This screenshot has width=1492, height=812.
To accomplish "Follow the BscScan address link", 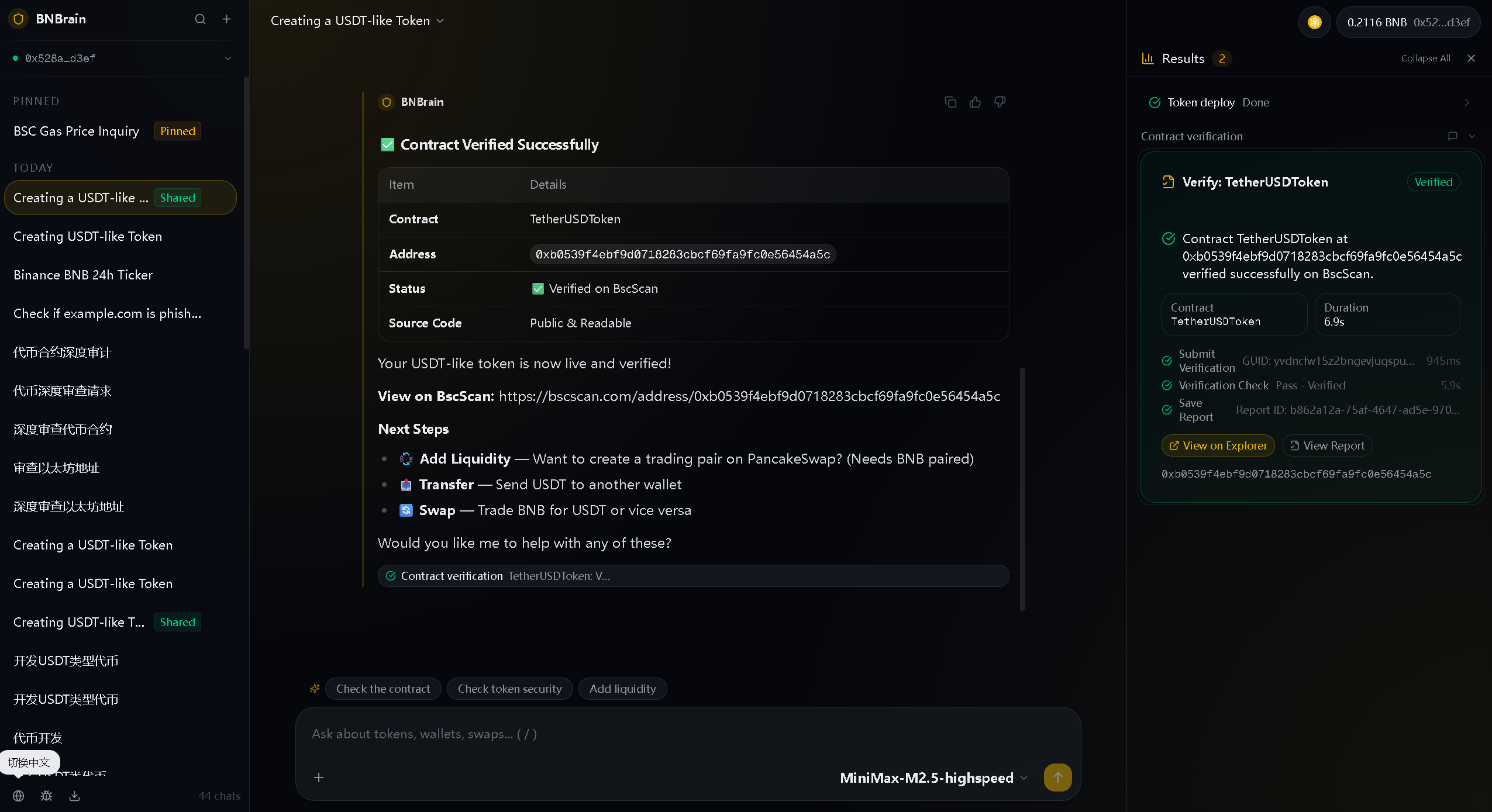I will [x=749, y=396].
